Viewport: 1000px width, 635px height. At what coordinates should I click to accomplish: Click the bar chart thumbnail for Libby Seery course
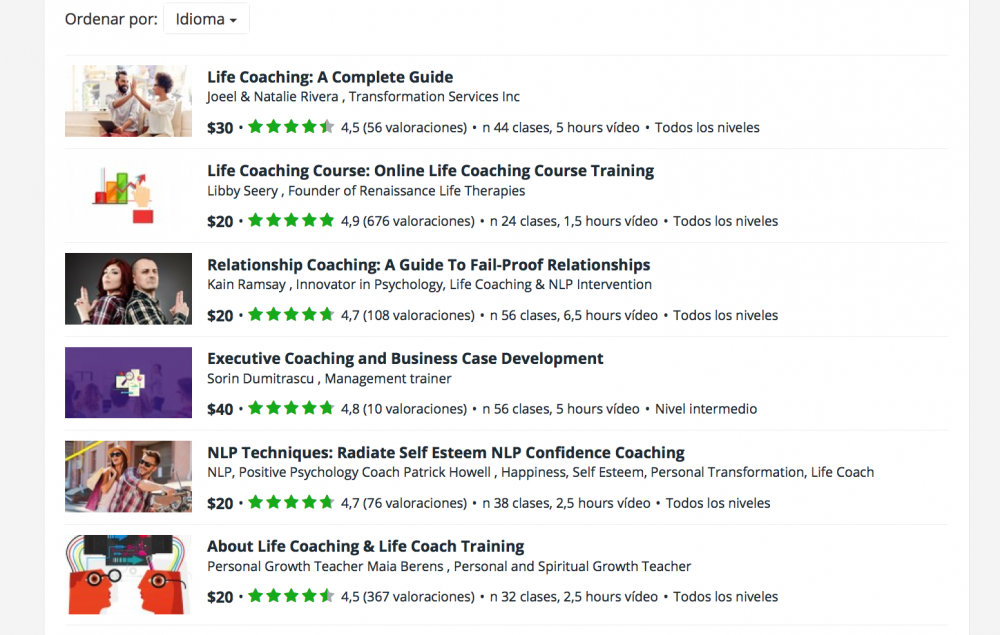pos(128,194)
